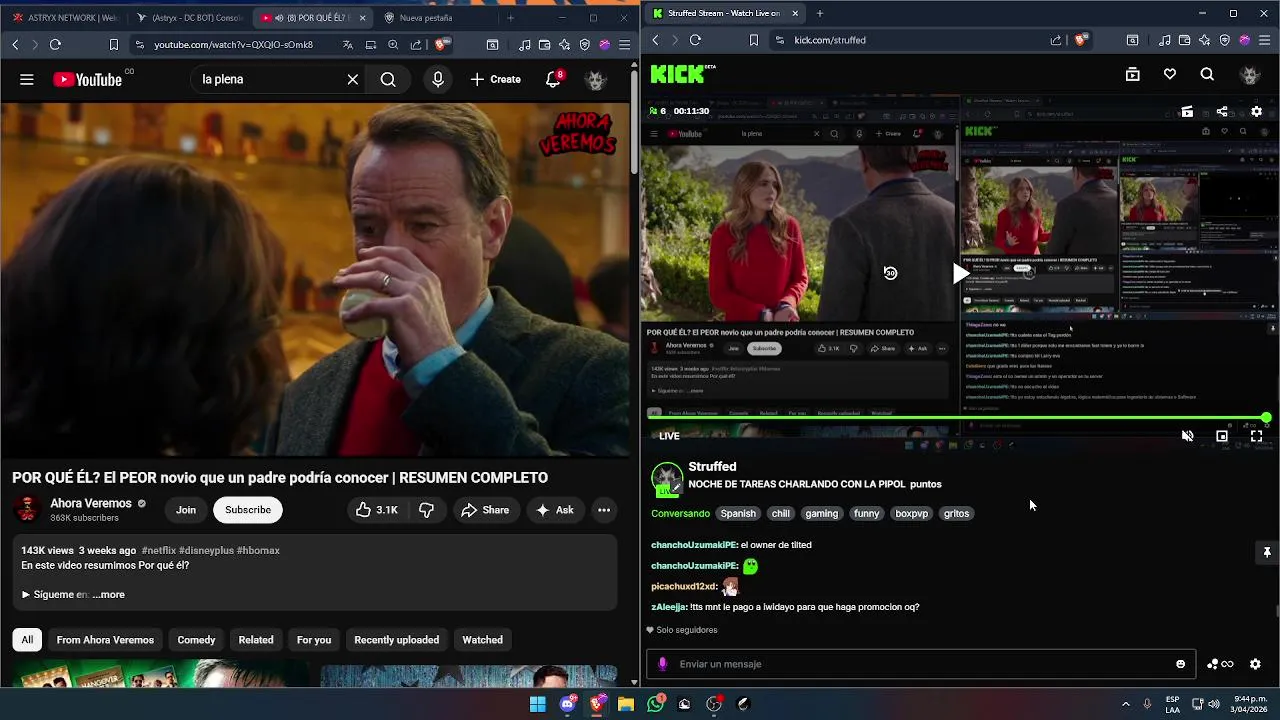The height and width of the screenshot is (720, 1280).
Task: Expand video description with ...more
Action: pyautogui.click(x=108, y=594)
